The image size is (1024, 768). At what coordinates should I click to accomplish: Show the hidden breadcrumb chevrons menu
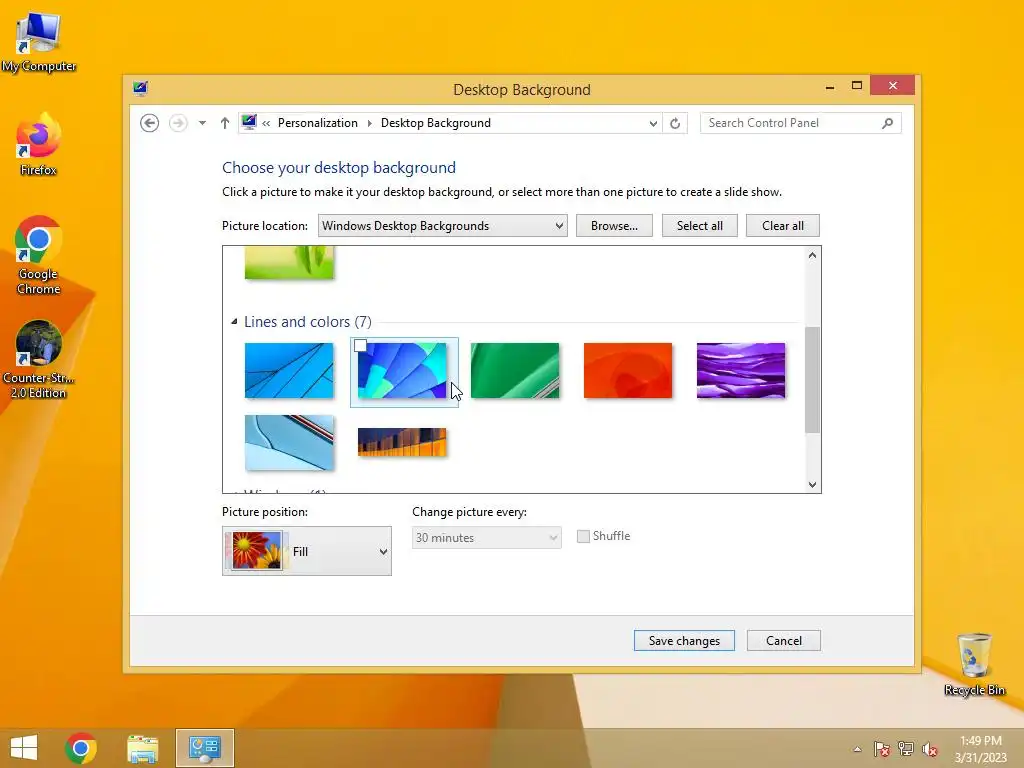[266, 123]
